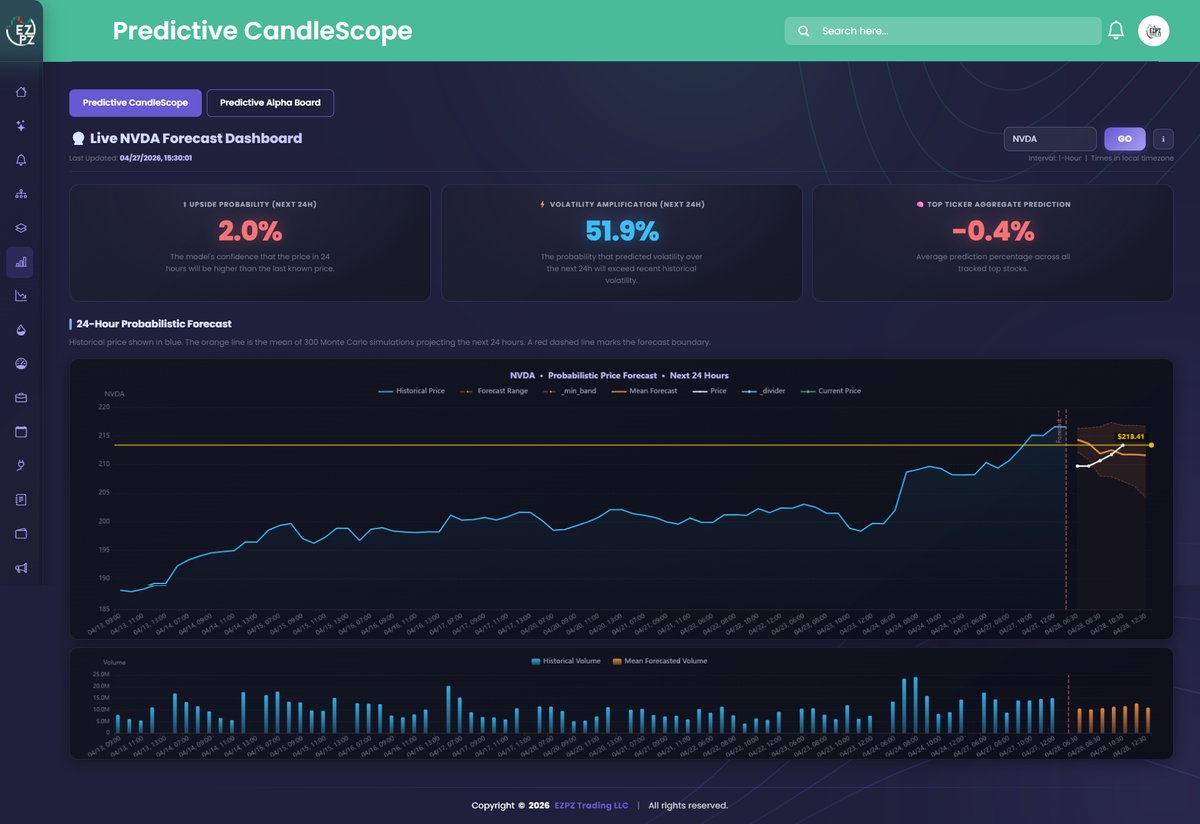Screen dimensions: 1200x824
Task: Toggle Current Price legend series
Action: click(x=831, y=391)
